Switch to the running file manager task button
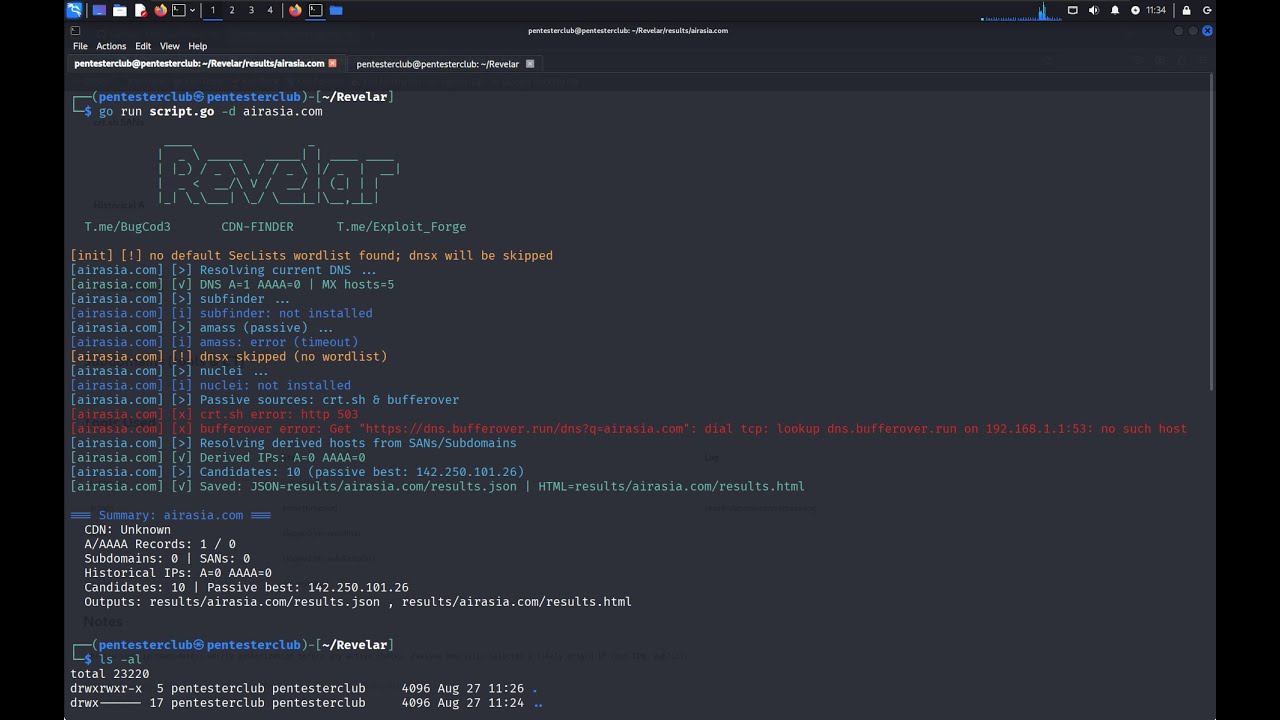Screen dimensions: 1280x720 [336, 10]
